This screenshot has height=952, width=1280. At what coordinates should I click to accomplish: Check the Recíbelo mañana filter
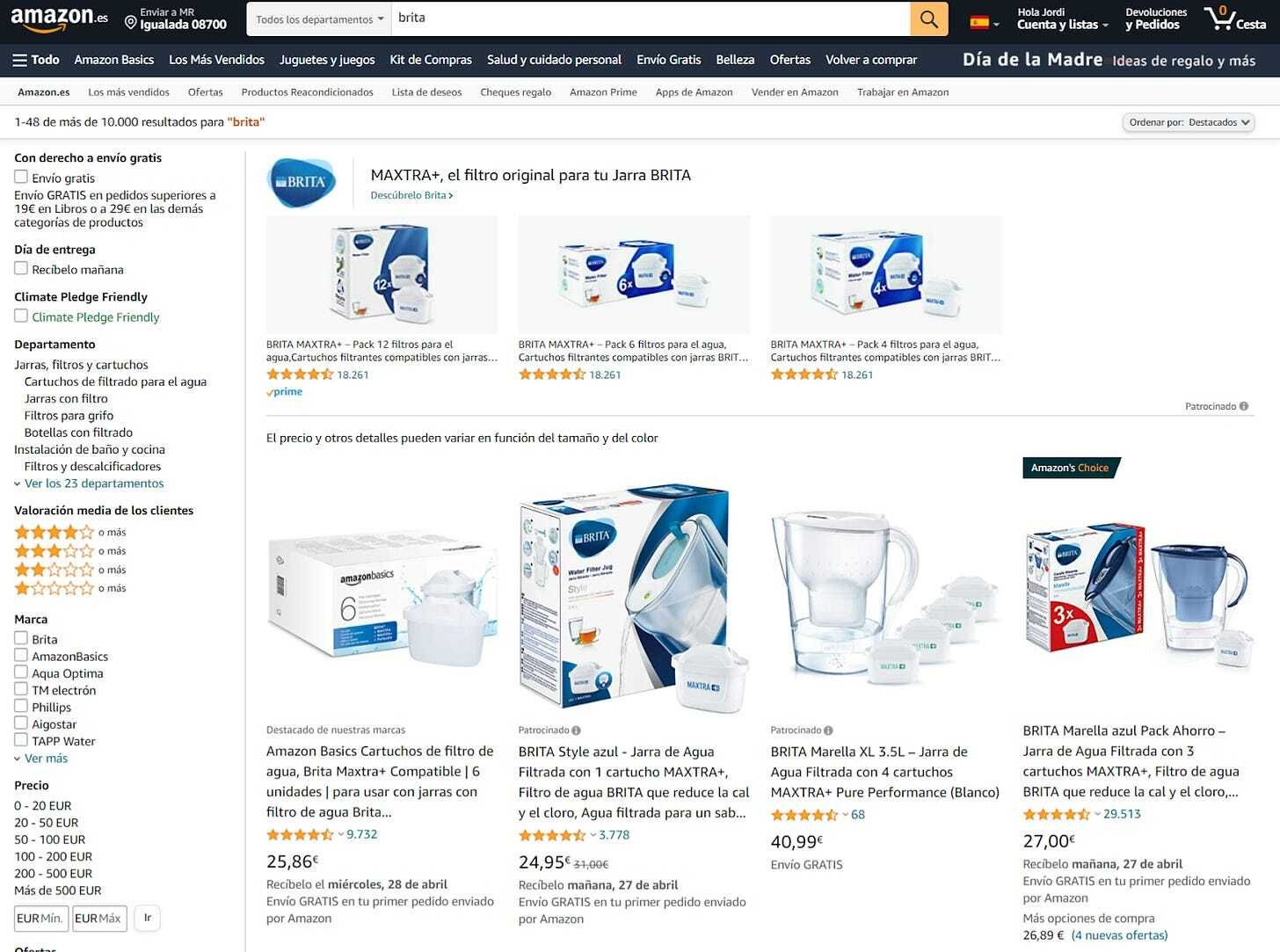pyautogui.click(x=21, y=269)
